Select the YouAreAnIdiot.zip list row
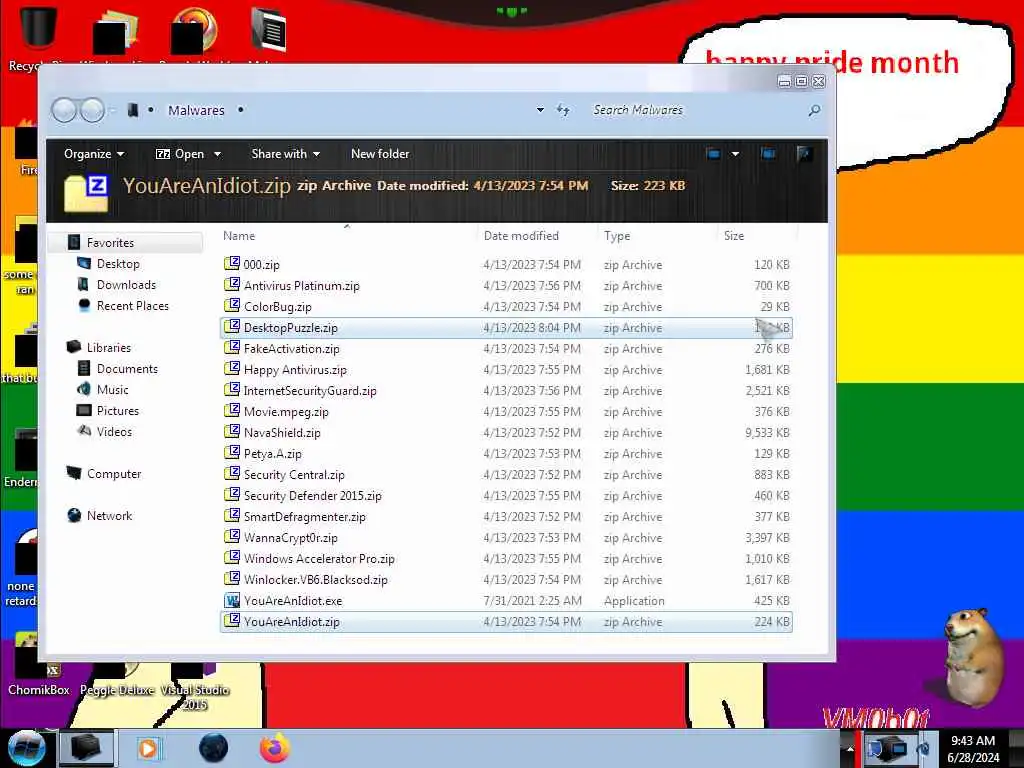 click(x=506, y=622)
